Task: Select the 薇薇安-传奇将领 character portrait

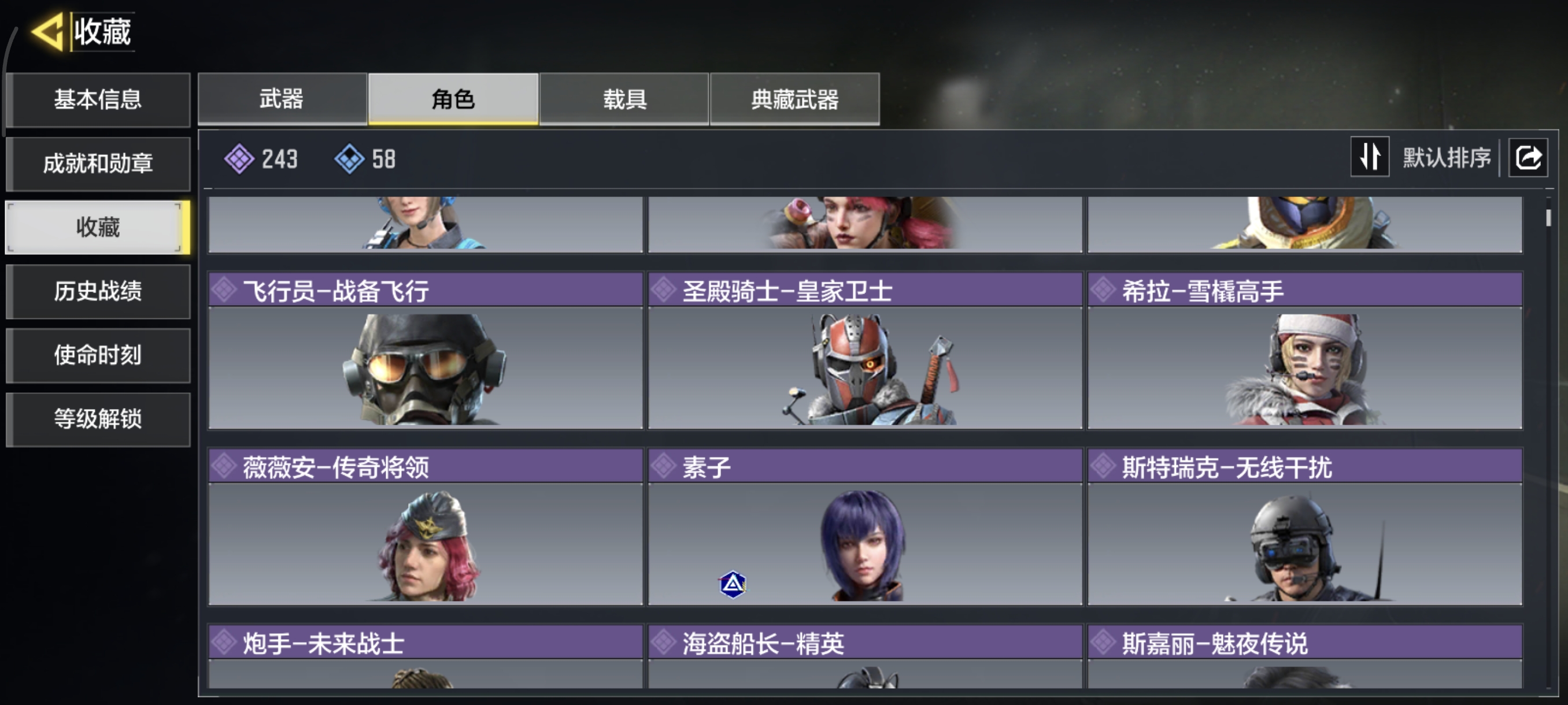Action: [x=426, y=544]
